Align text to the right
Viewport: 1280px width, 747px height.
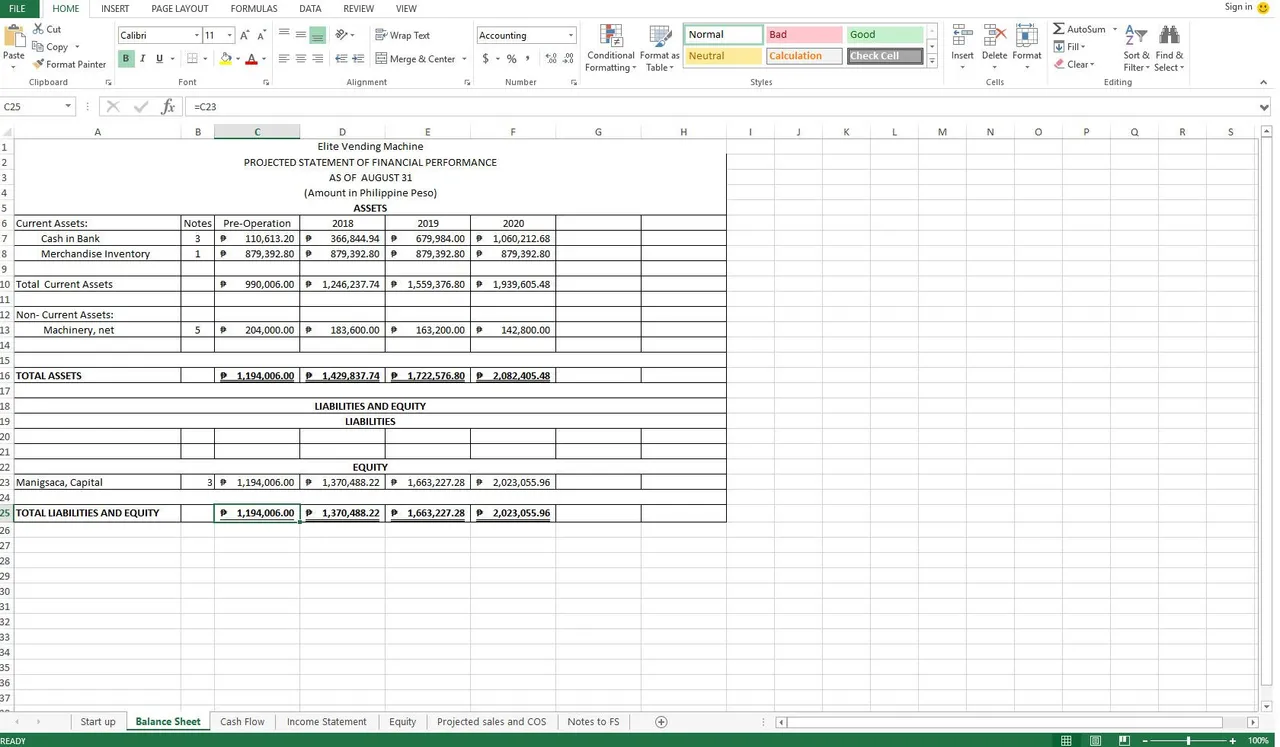pyautogui.click(x=318, y=59)
